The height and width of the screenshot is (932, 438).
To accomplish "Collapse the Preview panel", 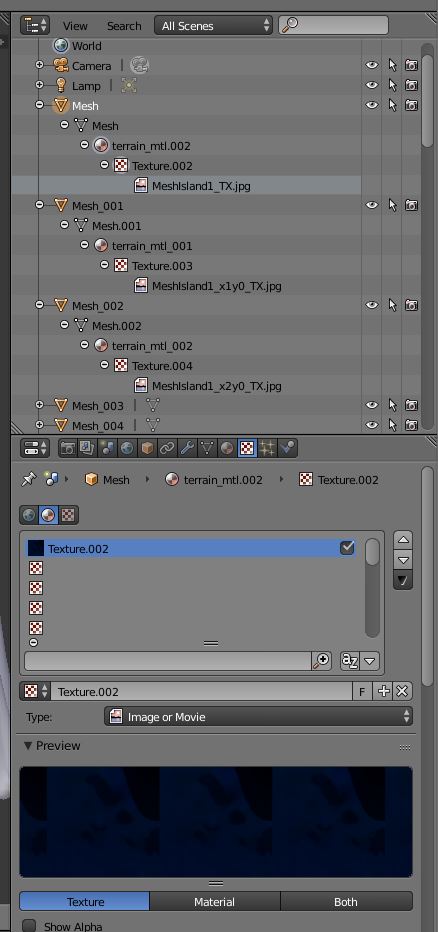I will click(28, 745).
